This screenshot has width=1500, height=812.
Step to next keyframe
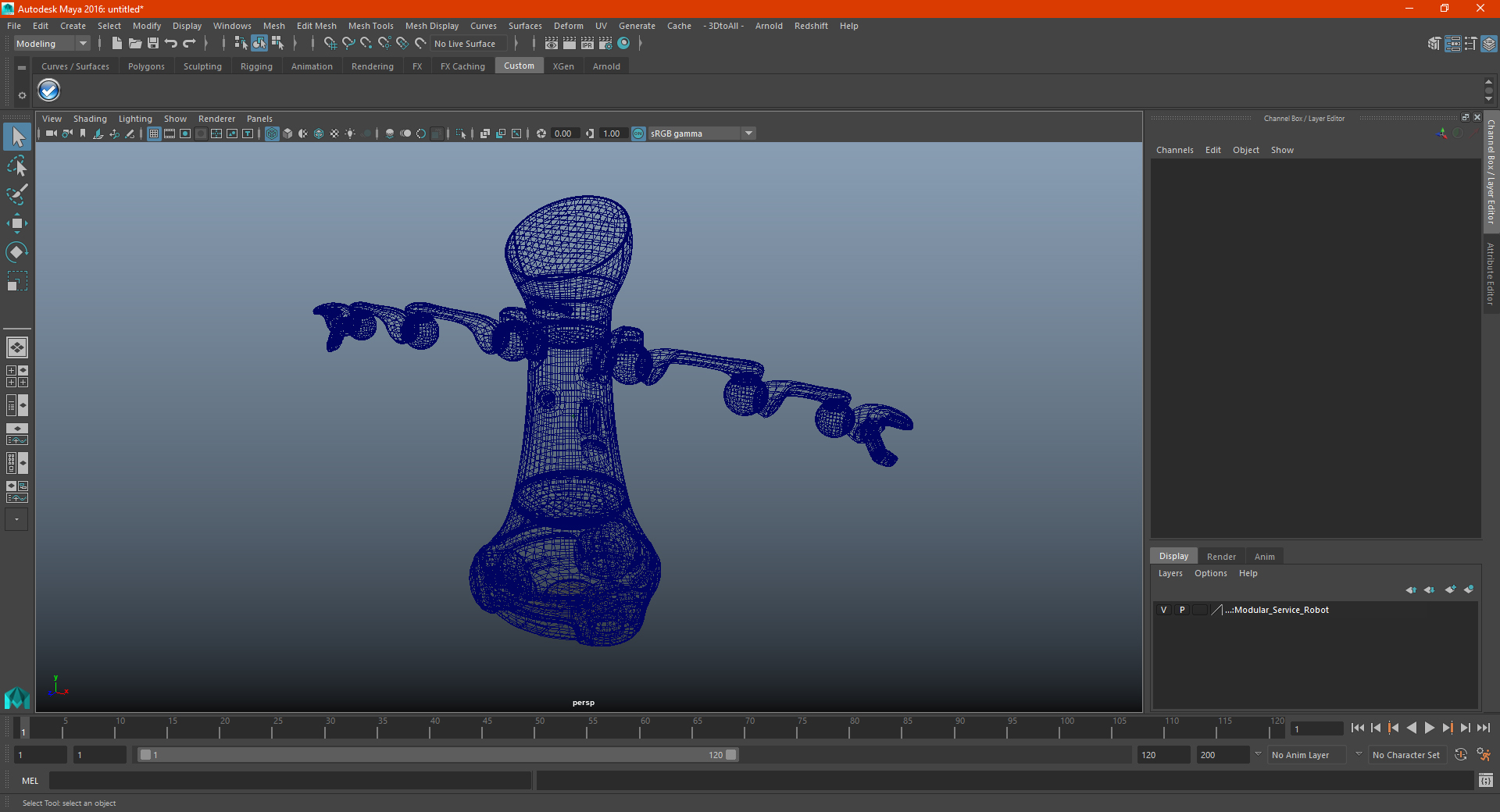[x=1448, y=728]
